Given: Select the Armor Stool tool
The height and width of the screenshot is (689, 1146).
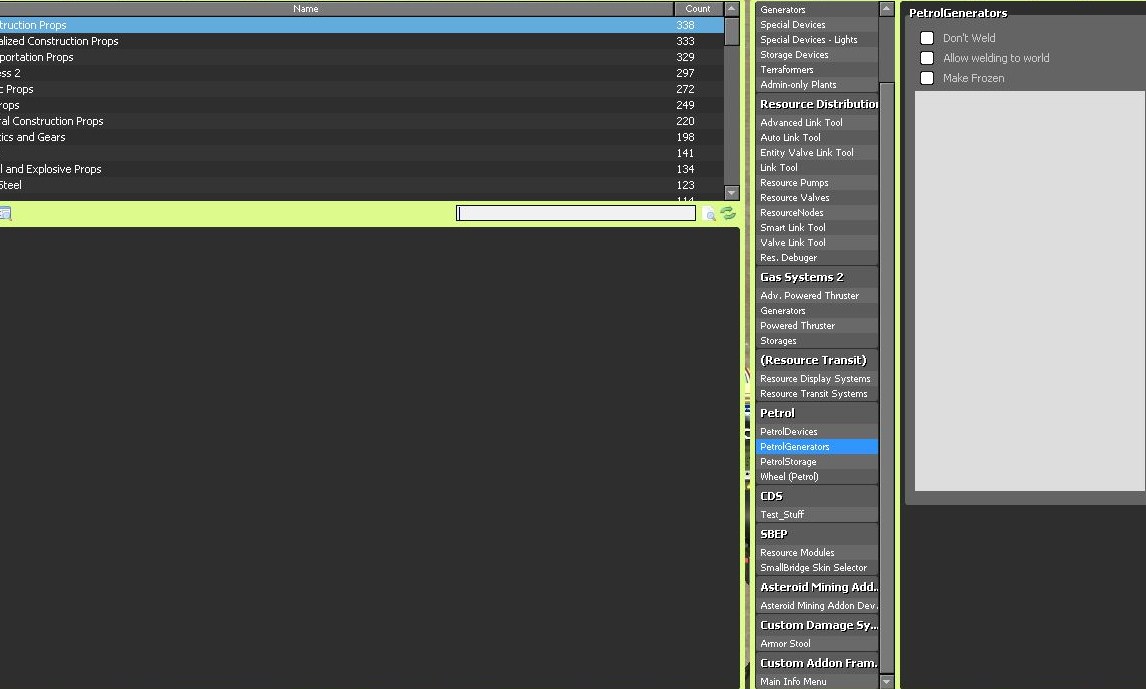Looking at the screenshot, I should [x=816, y=644].
